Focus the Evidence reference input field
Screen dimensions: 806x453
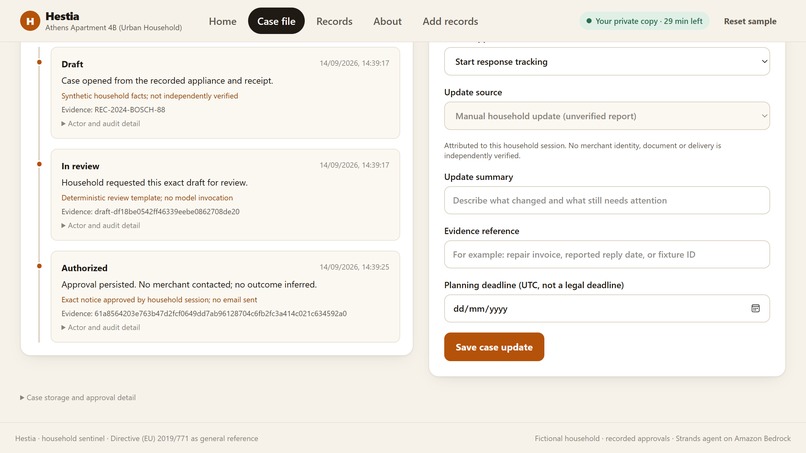point(607,255)
